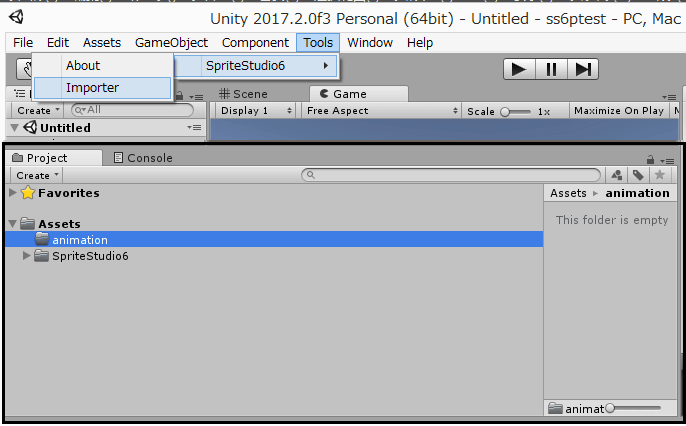
Task: Open the Edit menu
Action: tap(58, 42)
